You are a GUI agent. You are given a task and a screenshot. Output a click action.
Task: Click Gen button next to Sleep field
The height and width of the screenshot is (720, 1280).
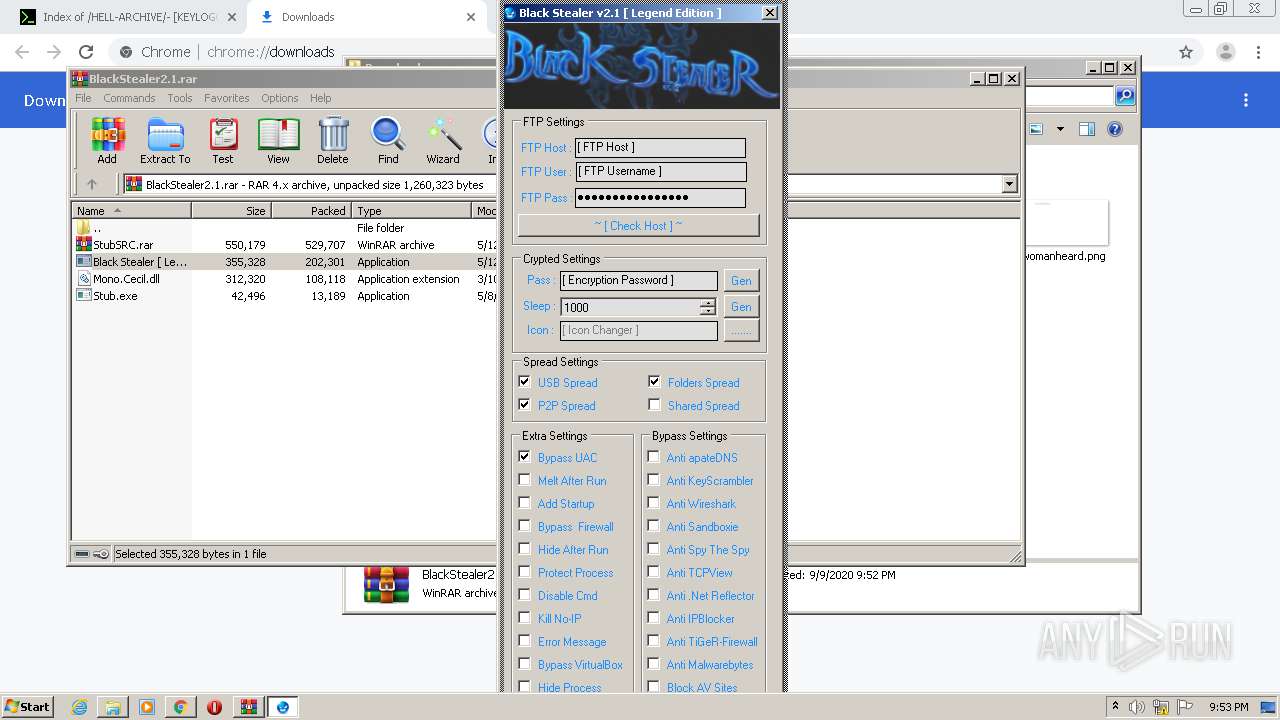(x=741, y=307)
